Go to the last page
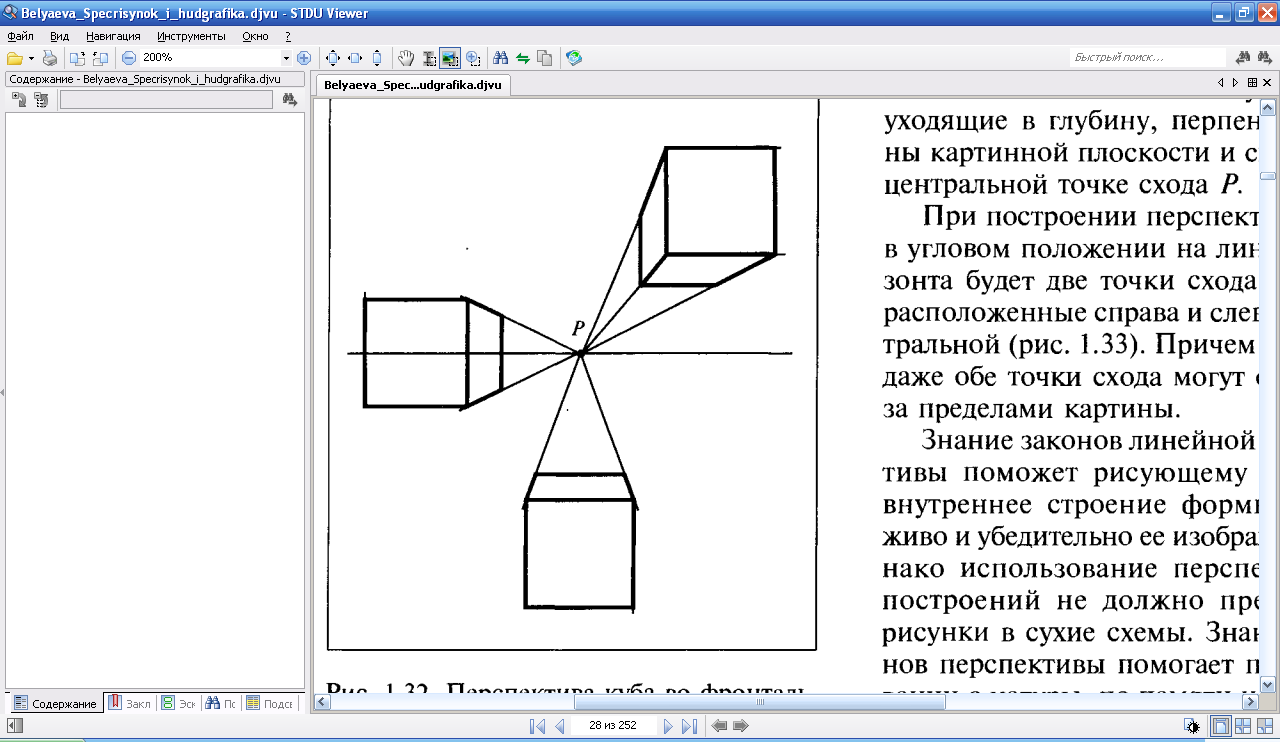 689,726
